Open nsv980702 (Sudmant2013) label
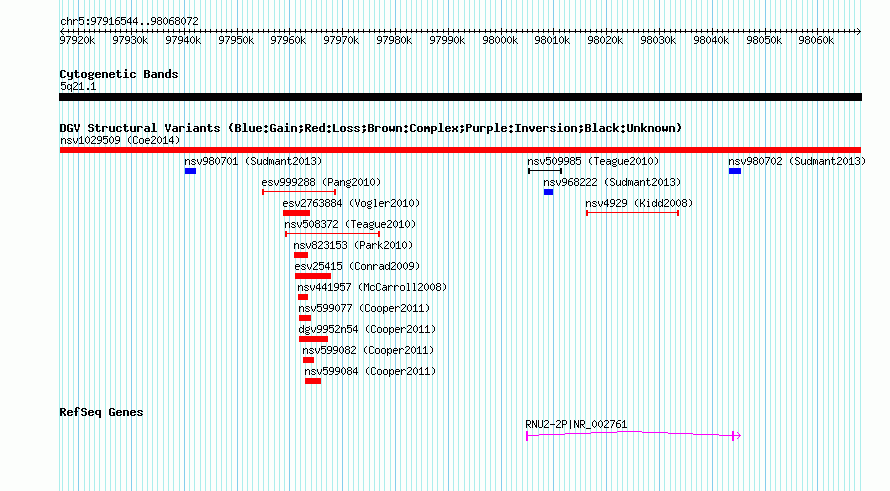This screenshot has height=491, width=890. coord(797,161)
